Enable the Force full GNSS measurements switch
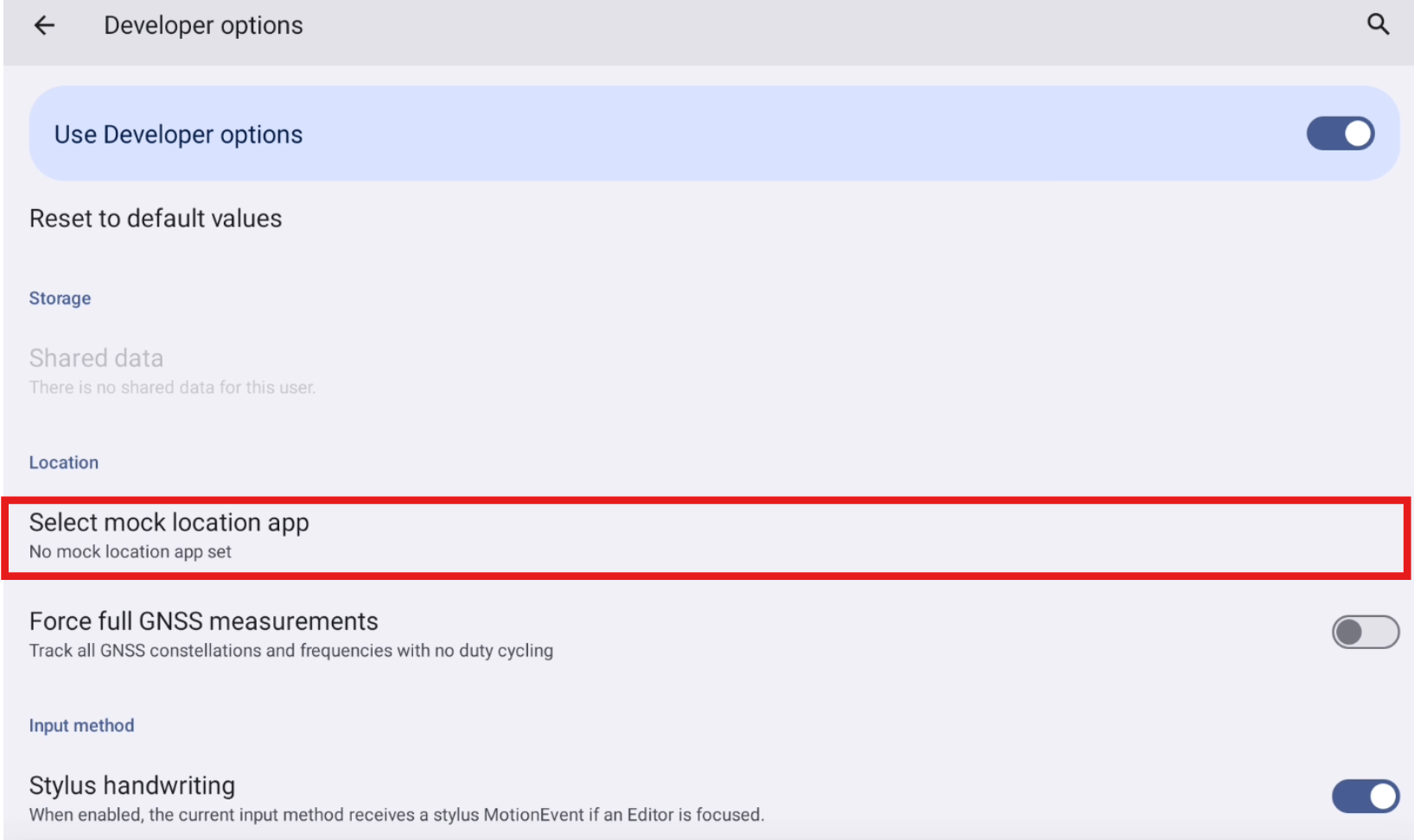 1365,633
